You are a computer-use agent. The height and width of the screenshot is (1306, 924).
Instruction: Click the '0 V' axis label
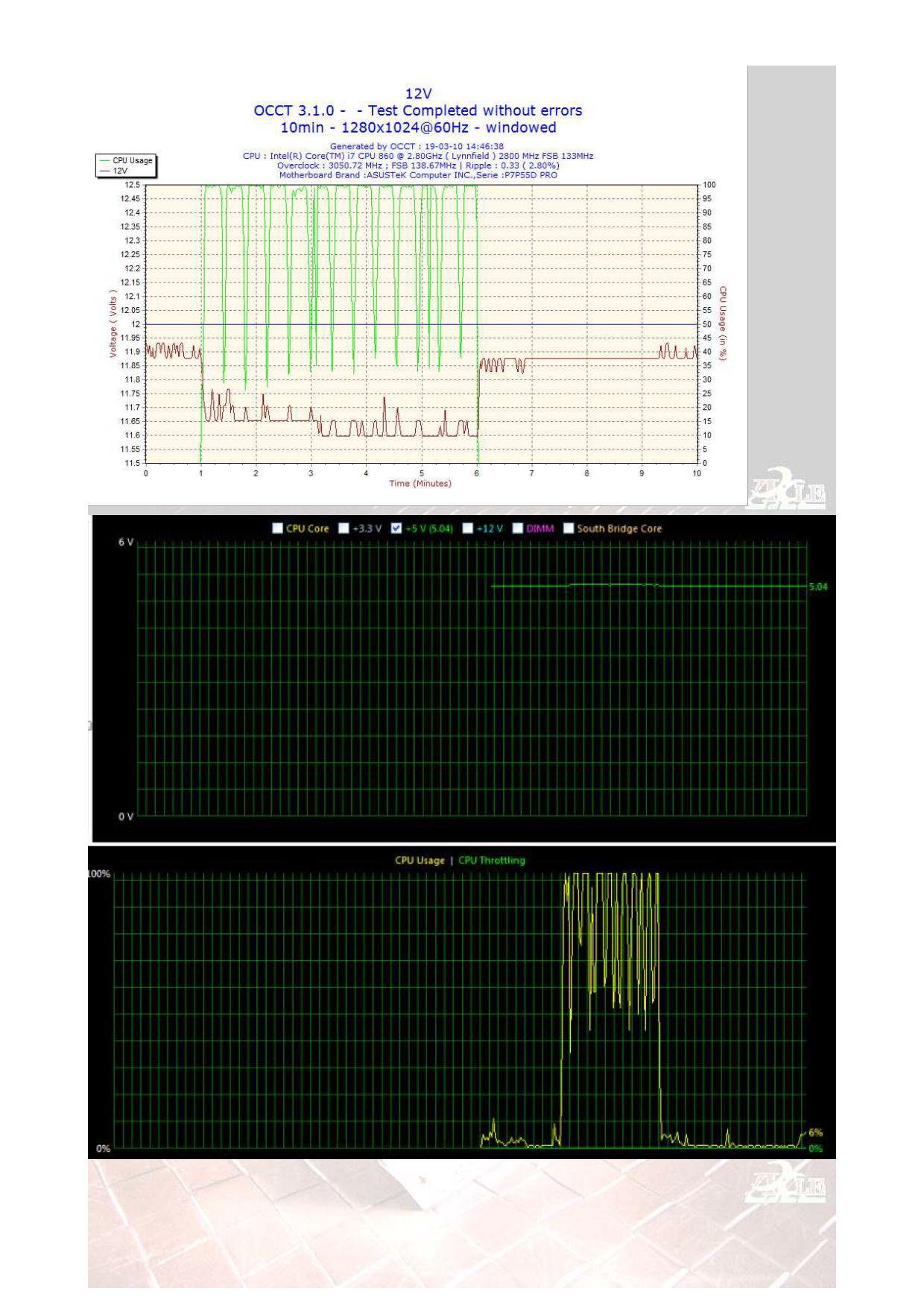126,816
